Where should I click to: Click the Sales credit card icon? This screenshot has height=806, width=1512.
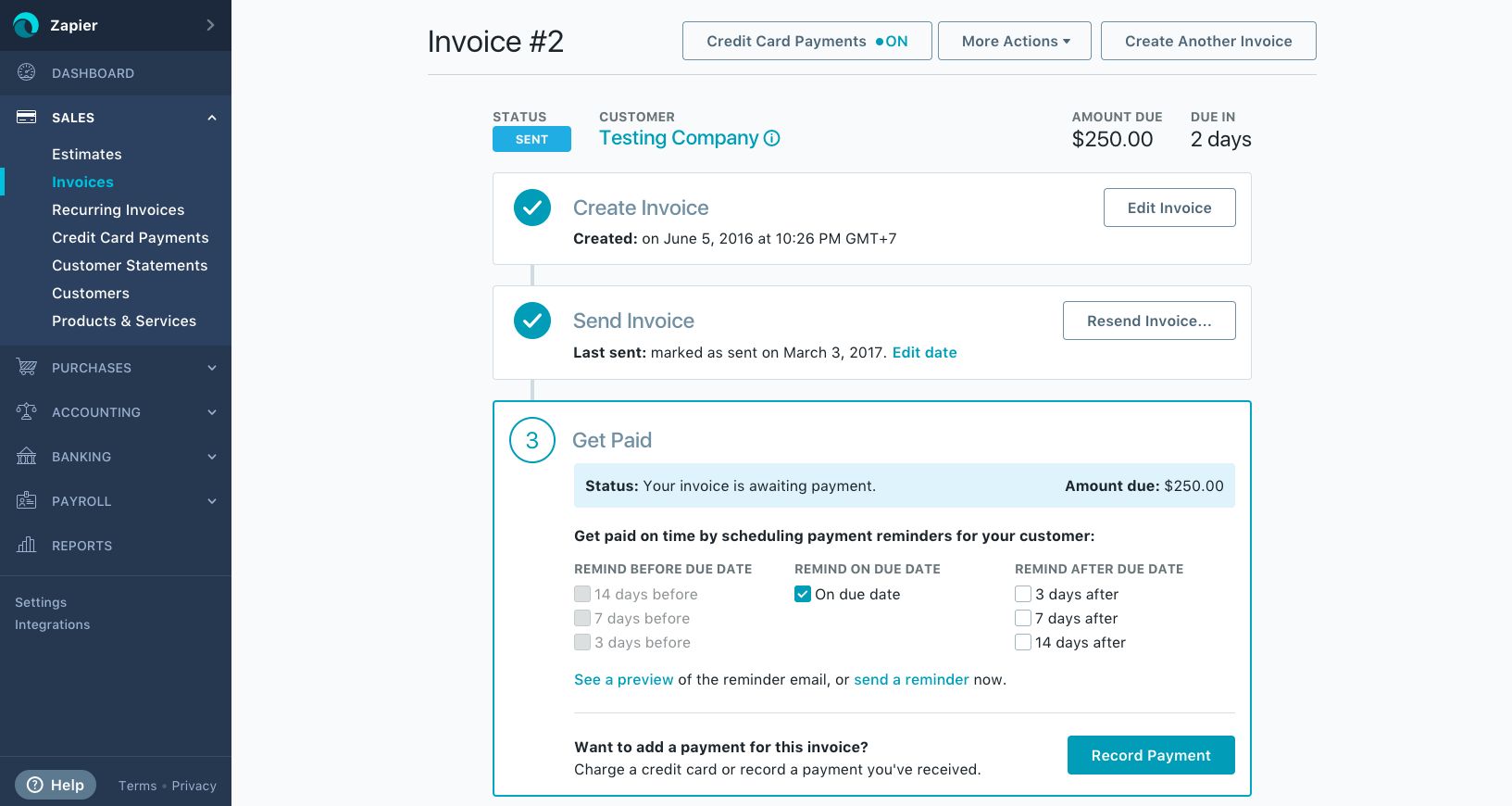click(x=26, y=117)
